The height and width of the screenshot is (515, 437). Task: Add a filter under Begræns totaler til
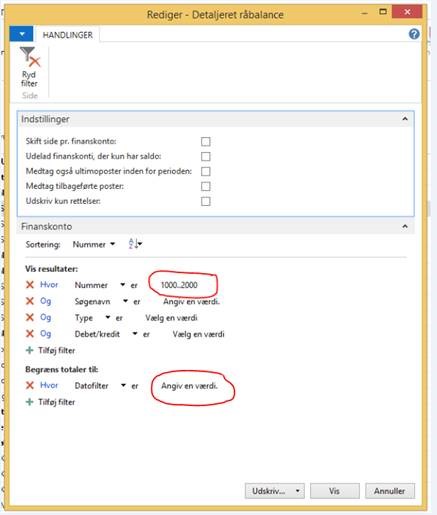click(50, 402)
